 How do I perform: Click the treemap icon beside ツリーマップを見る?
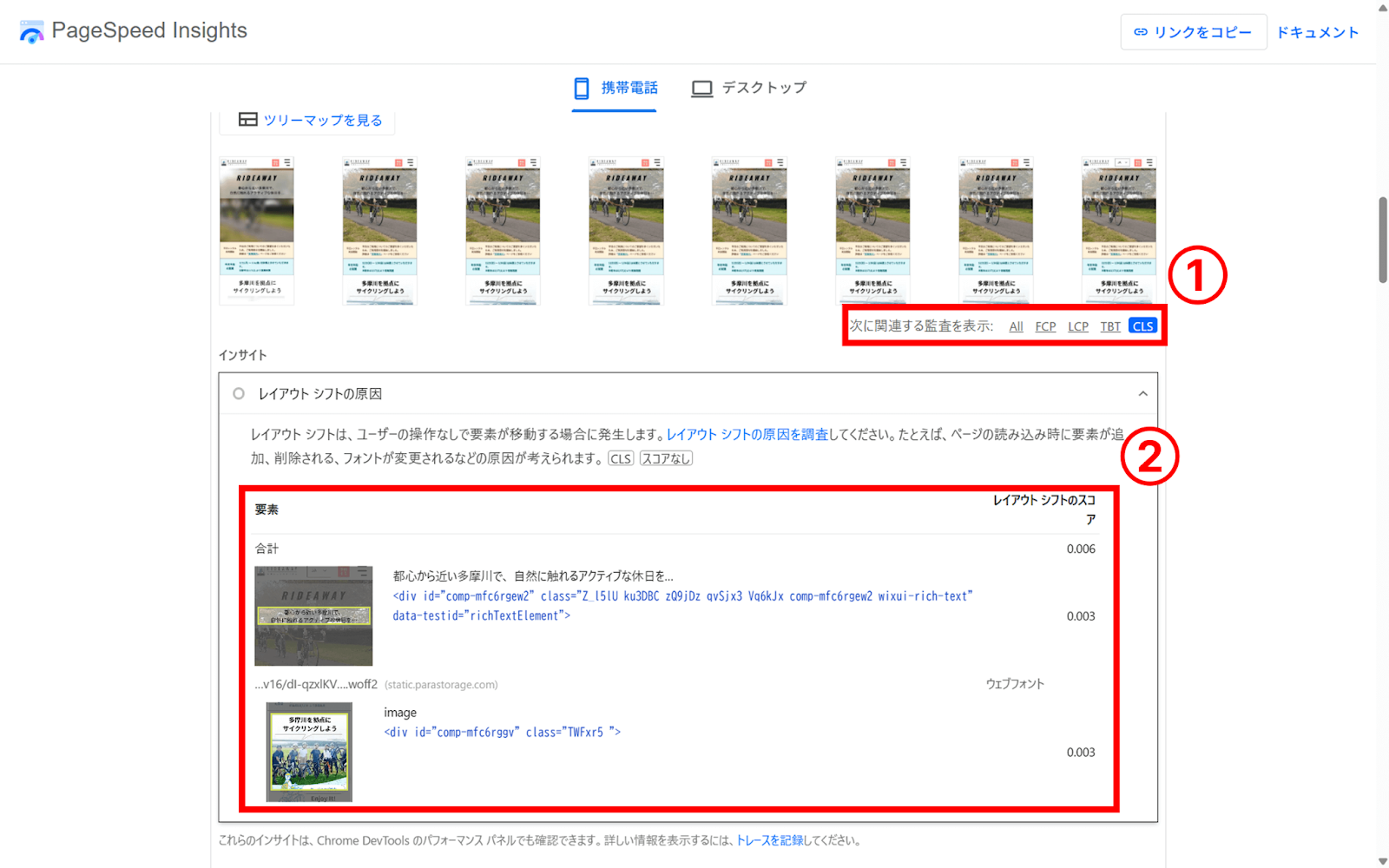point(249,120)
